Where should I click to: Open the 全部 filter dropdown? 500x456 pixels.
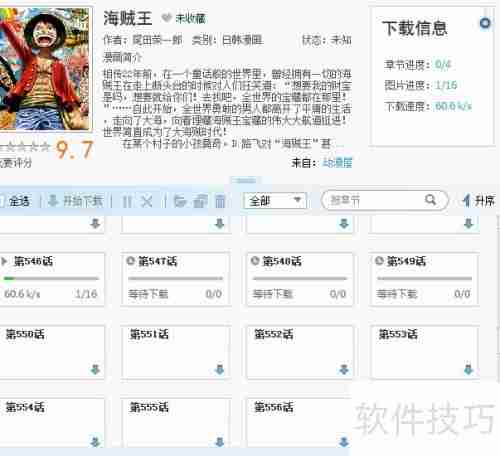[275, 201]
